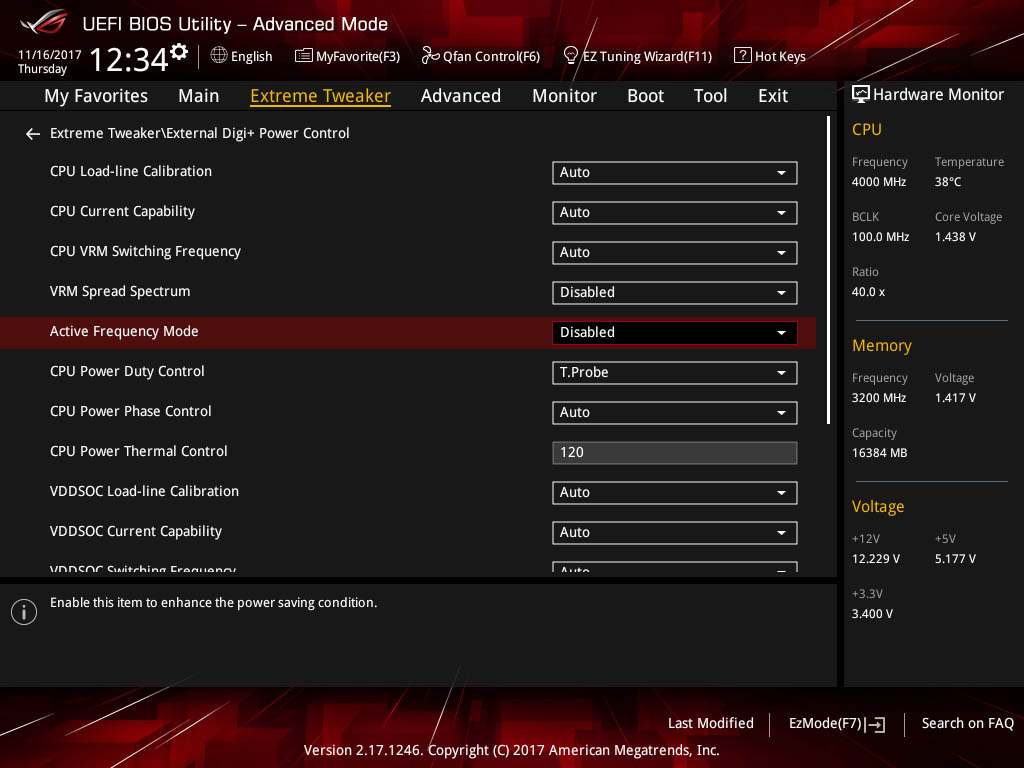The width and height of the screenshot is (1024, 768).
Task: Click the CPU Current Capability label
Action: click(x=122, y=212)
